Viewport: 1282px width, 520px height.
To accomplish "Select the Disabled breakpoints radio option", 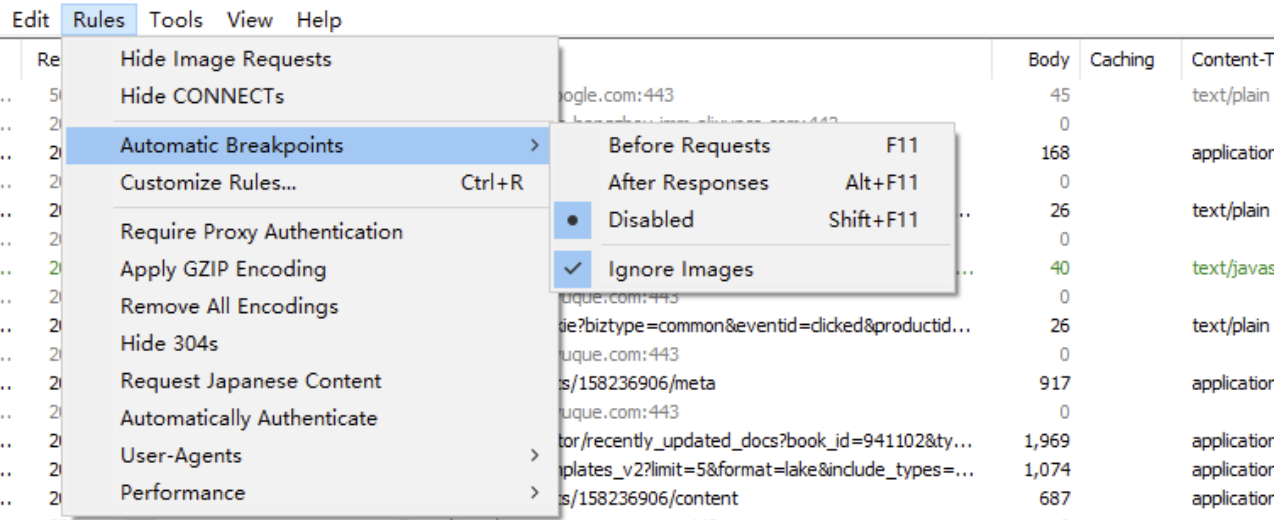I will [x=651, y=220].
